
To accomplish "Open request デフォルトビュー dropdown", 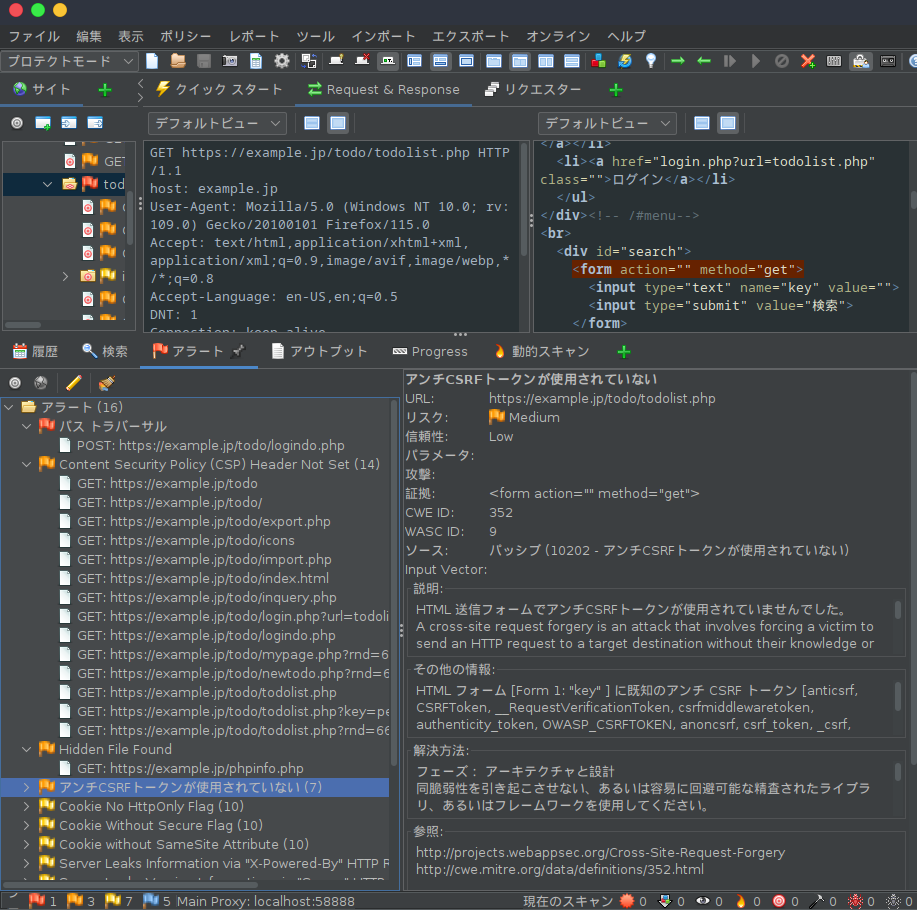I will [x=217, y=123].
